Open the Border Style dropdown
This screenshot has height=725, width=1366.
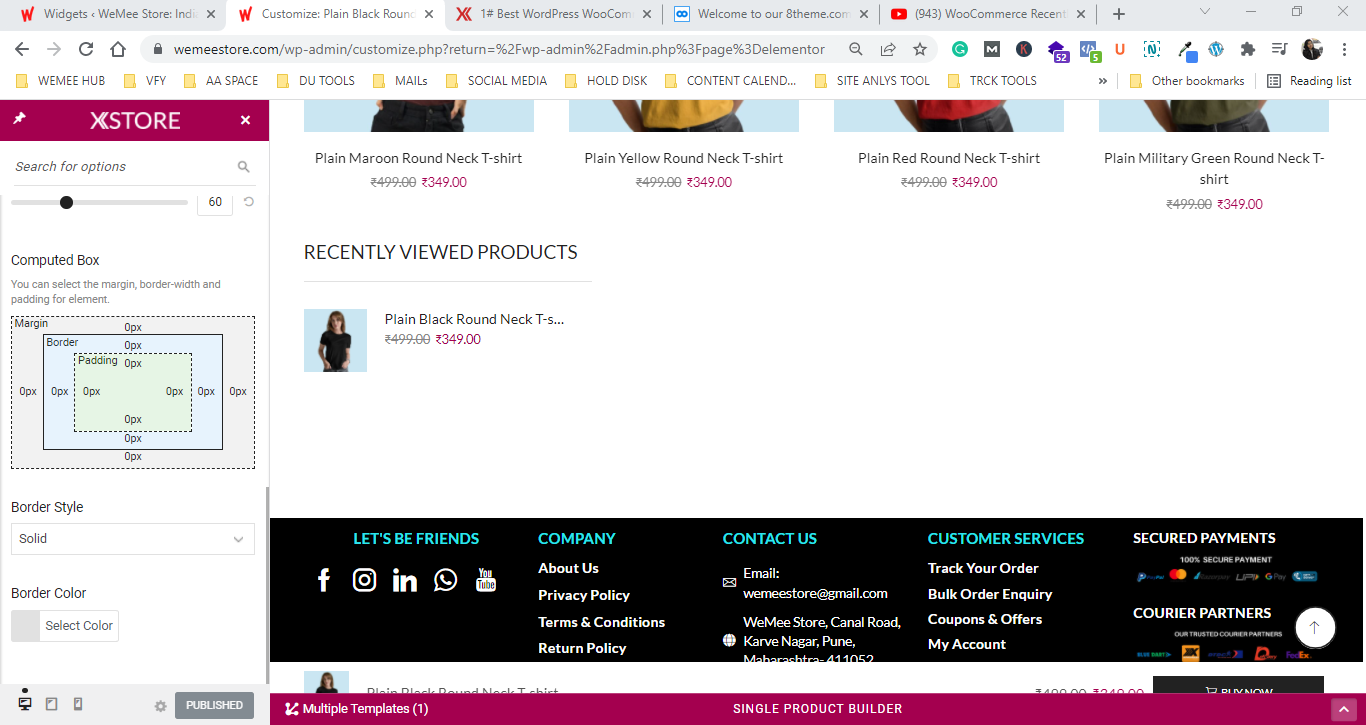[133, 539]
